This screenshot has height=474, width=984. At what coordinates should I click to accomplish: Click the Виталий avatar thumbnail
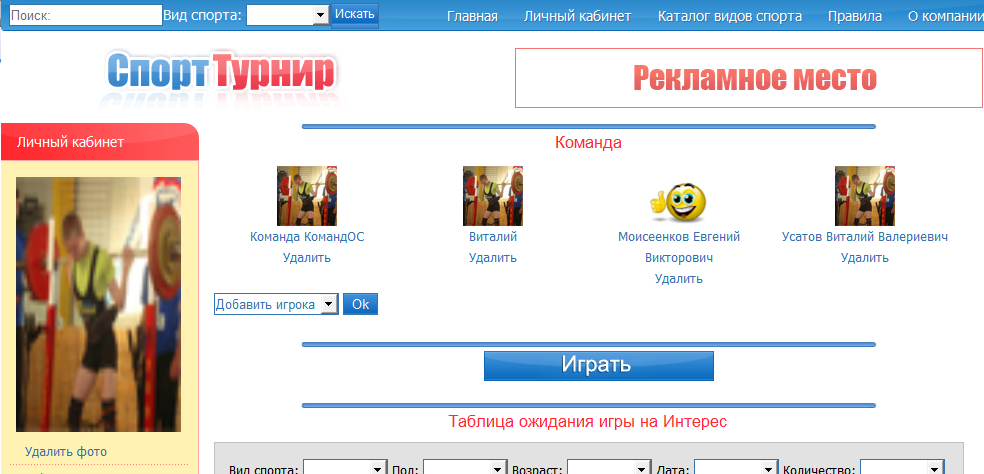tap(493, 196)
